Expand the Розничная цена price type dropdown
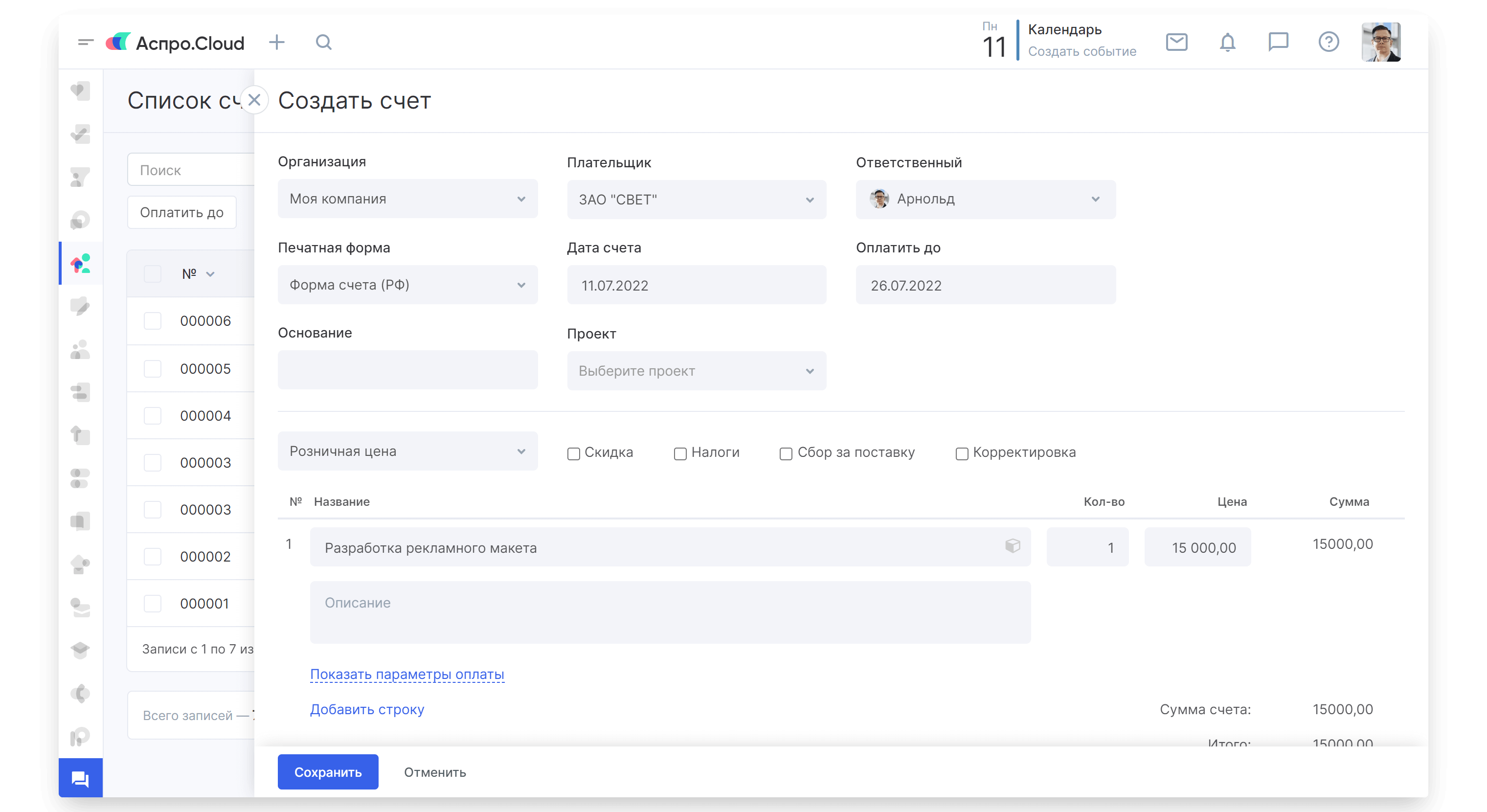Screen dimensions: 1487x812 coord(407,451)
